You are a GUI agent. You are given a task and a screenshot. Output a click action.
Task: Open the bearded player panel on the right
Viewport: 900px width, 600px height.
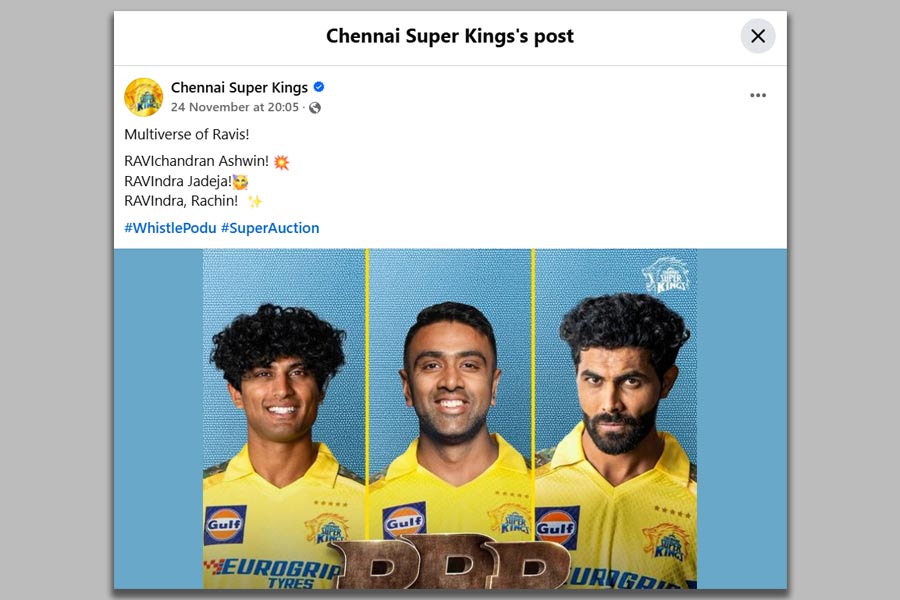click(616, 419)
